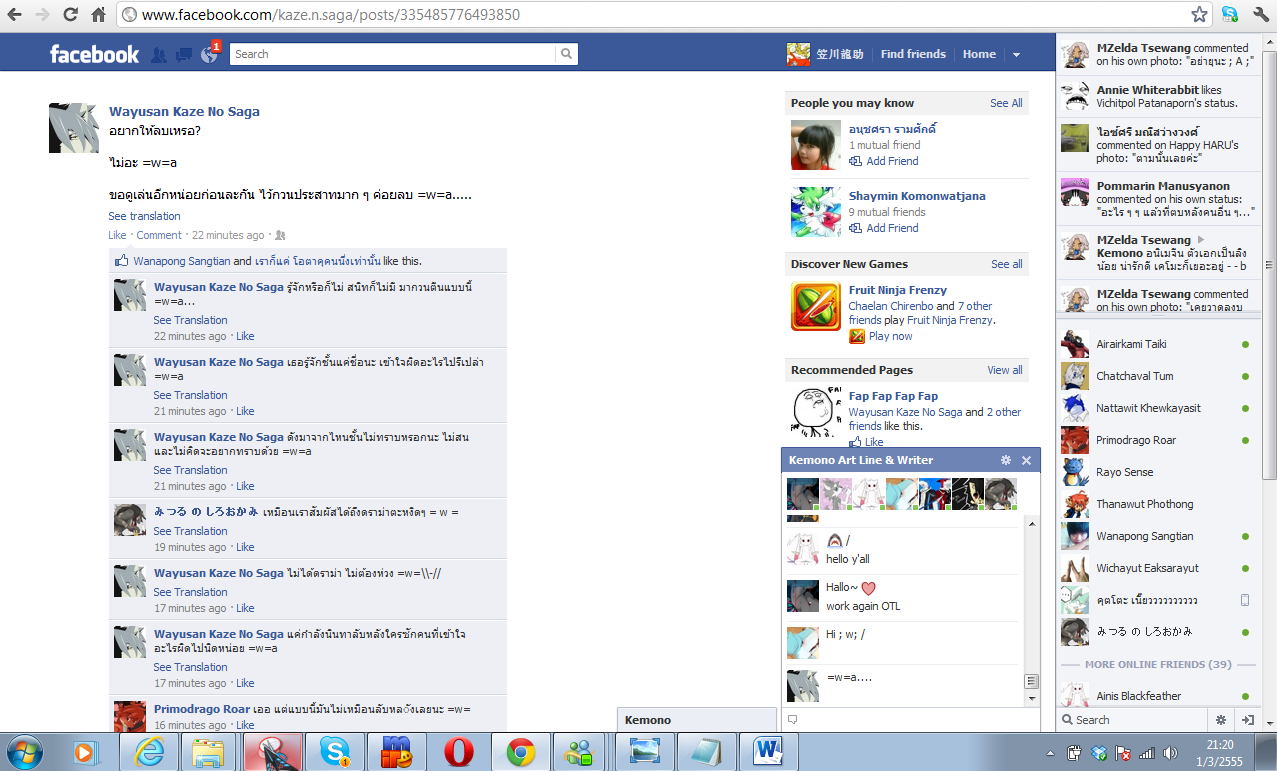The height and width of the screenshot is (771, 1277).
Task: Open Microsoft Word from taskbar
Action: (769, 751)
